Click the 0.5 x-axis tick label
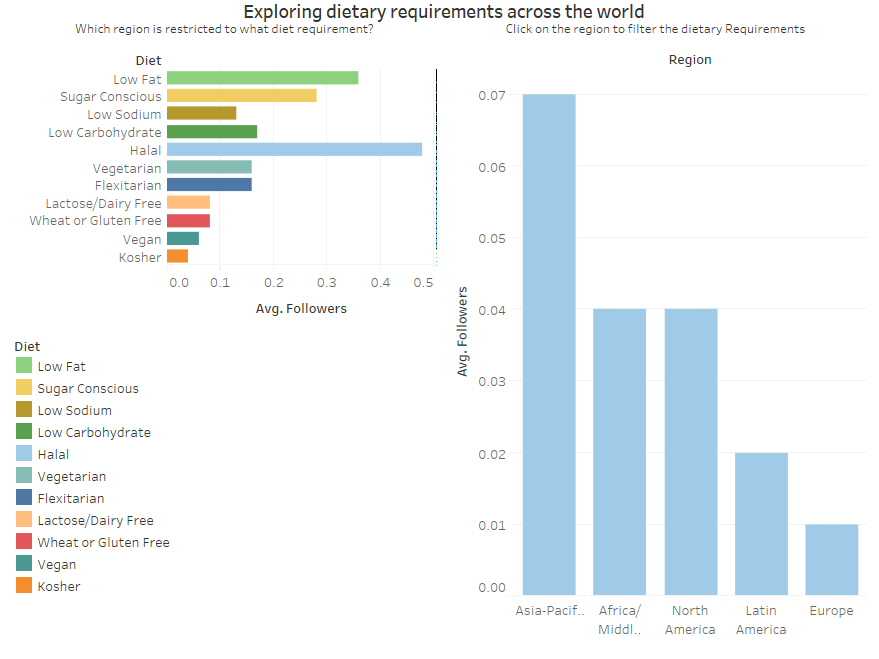The height and width of the screenshot is (659, 879). click(x=423, y=283)
